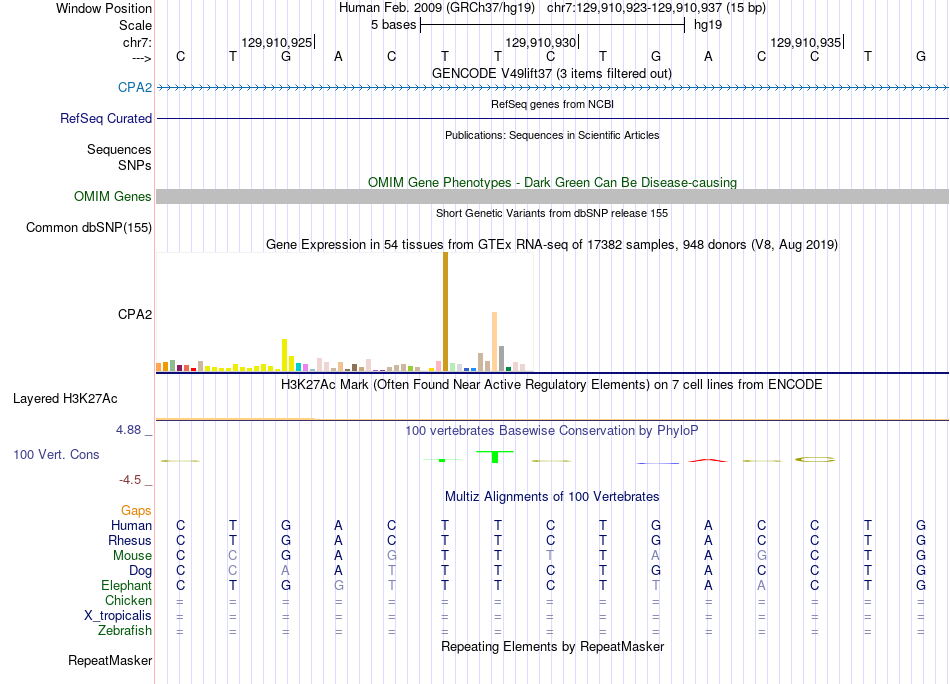
Task: Select the OMIM Genes track label
Action: click(112, 196)
